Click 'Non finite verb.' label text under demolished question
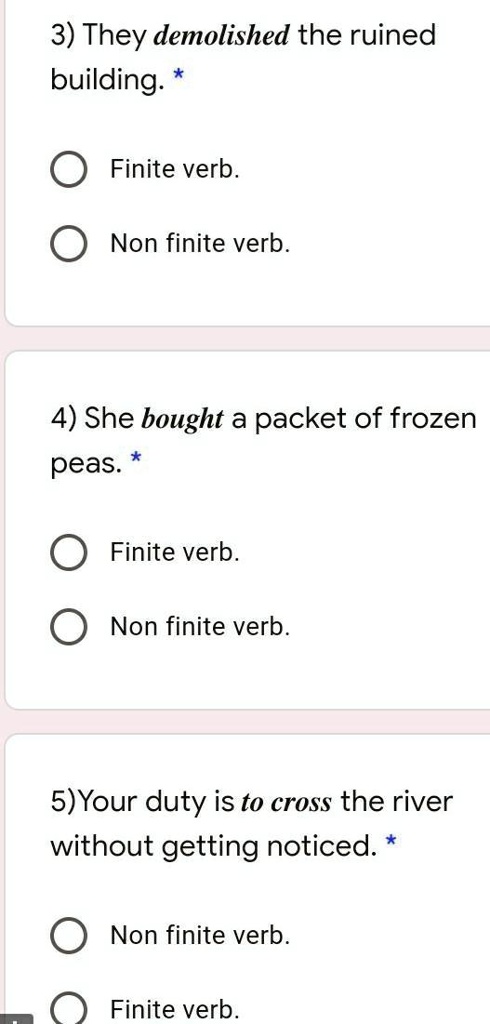The width and height of the screenshot is (490, 1024). pyautogui.click(x=200, y=244)
